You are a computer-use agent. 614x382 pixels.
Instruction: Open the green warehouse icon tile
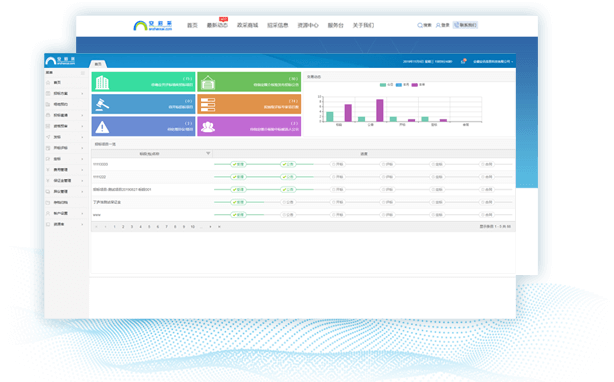[x=249, y=82]
